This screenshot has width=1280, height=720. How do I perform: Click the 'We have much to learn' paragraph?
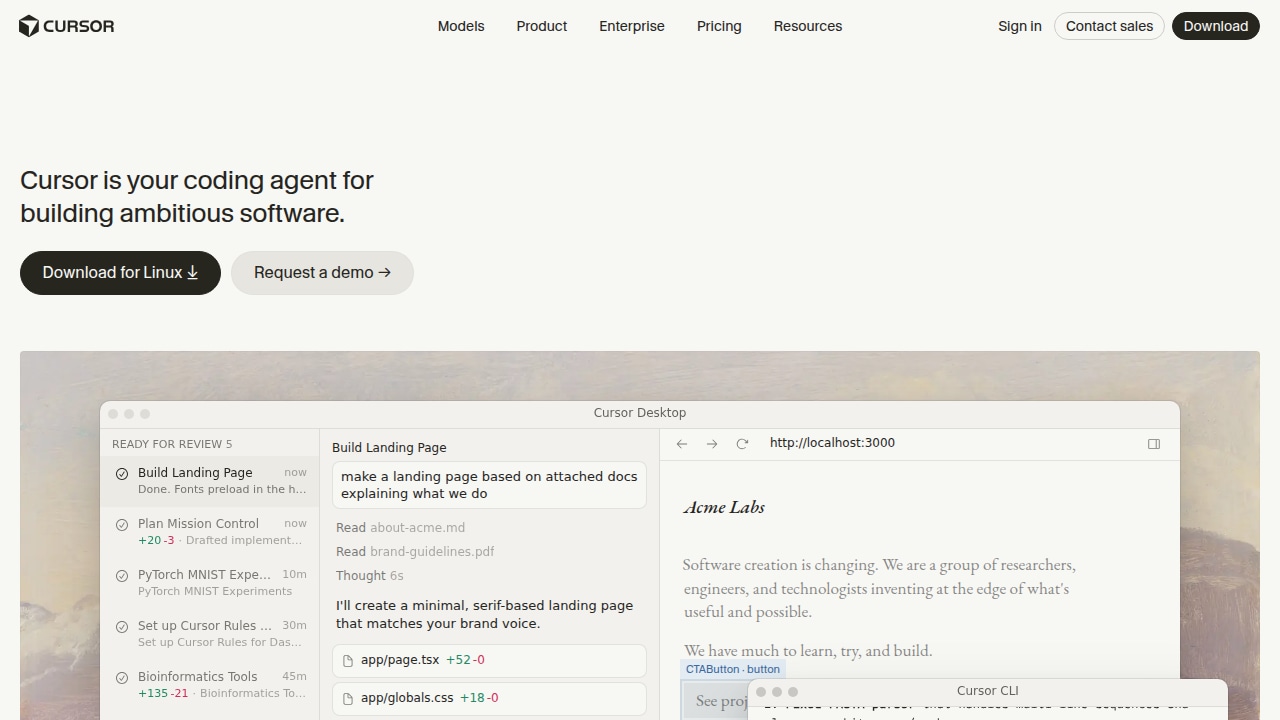(808, 651)
